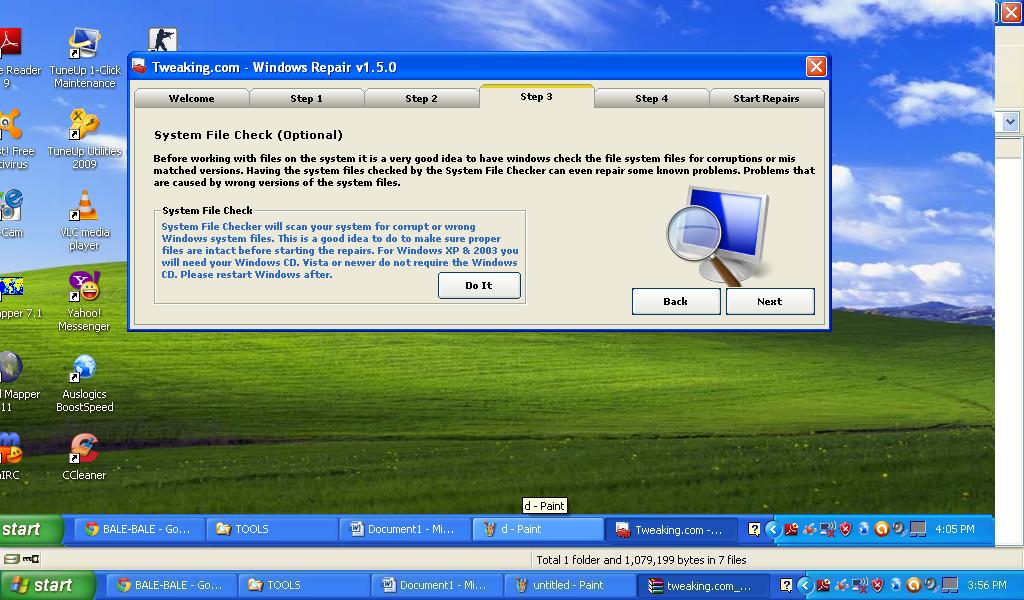Screen dimensions: 1024x600
Task: Open the Start Repairs tab
Action: point(766,99)
